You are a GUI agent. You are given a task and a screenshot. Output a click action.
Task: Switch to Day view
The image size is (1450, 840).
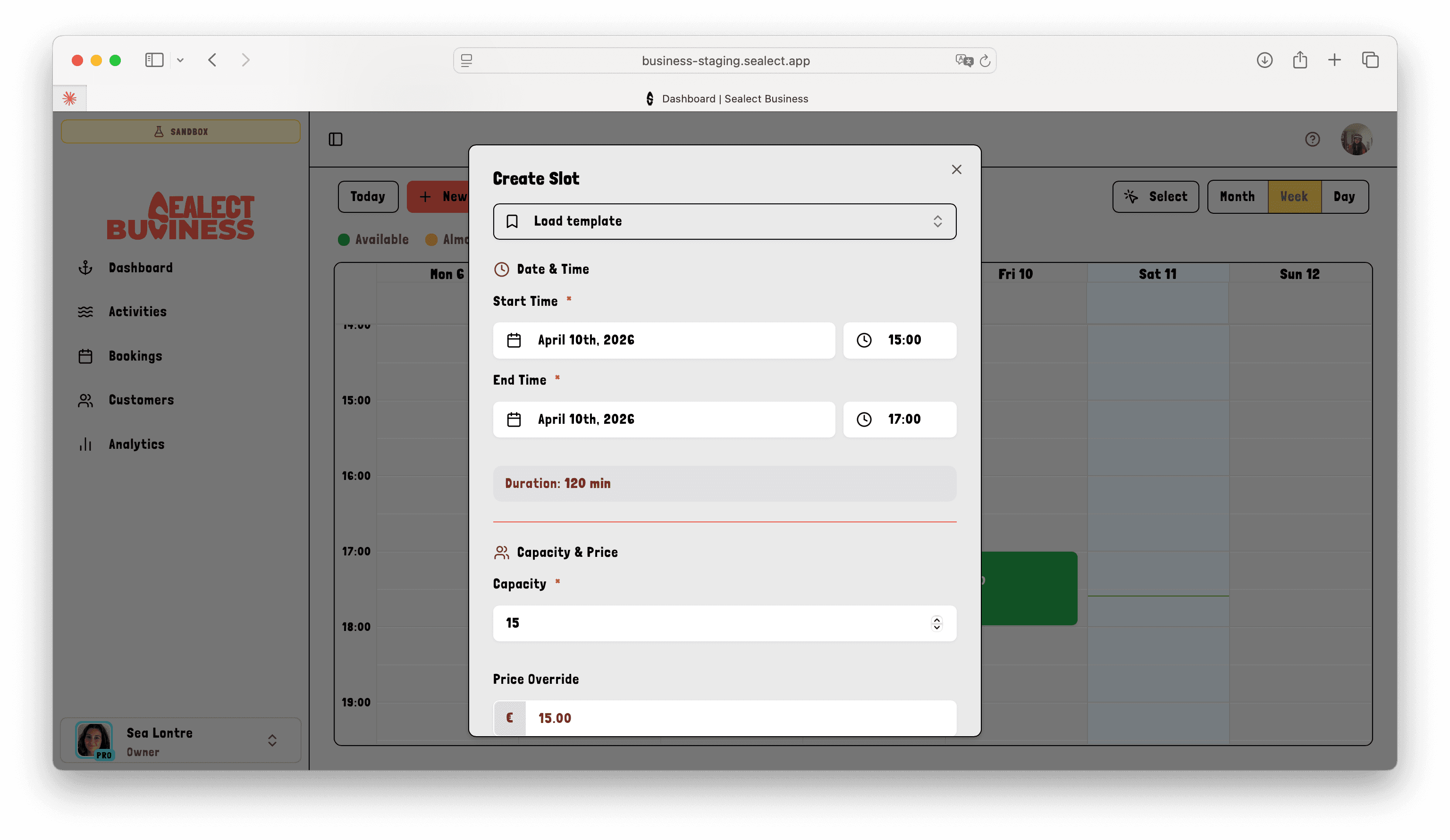click(x=1344, y=196)
